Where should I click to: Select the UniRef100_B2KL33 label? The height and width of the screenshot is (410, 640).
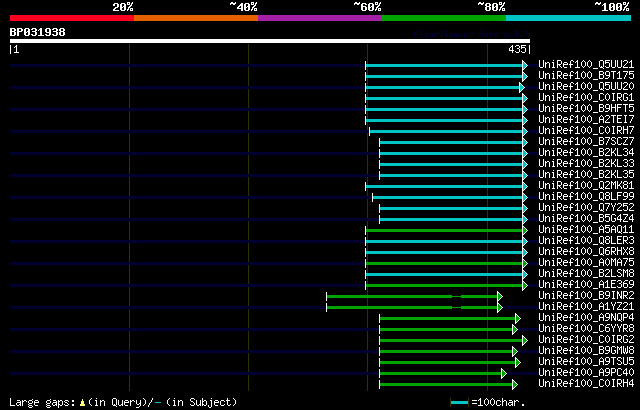586,164
